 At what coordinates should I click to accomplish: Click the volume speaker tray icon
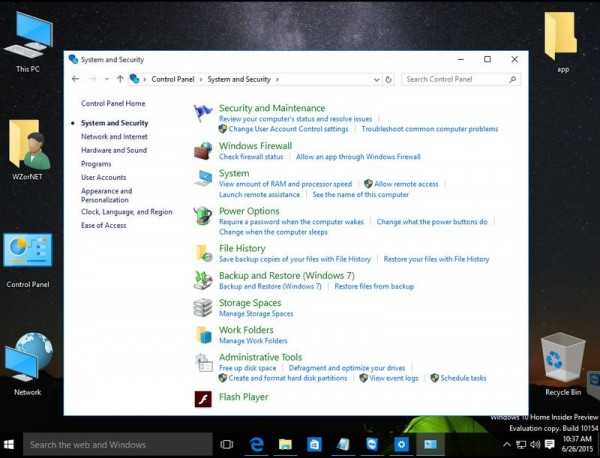pyautogui.click(x=535, y=444)
